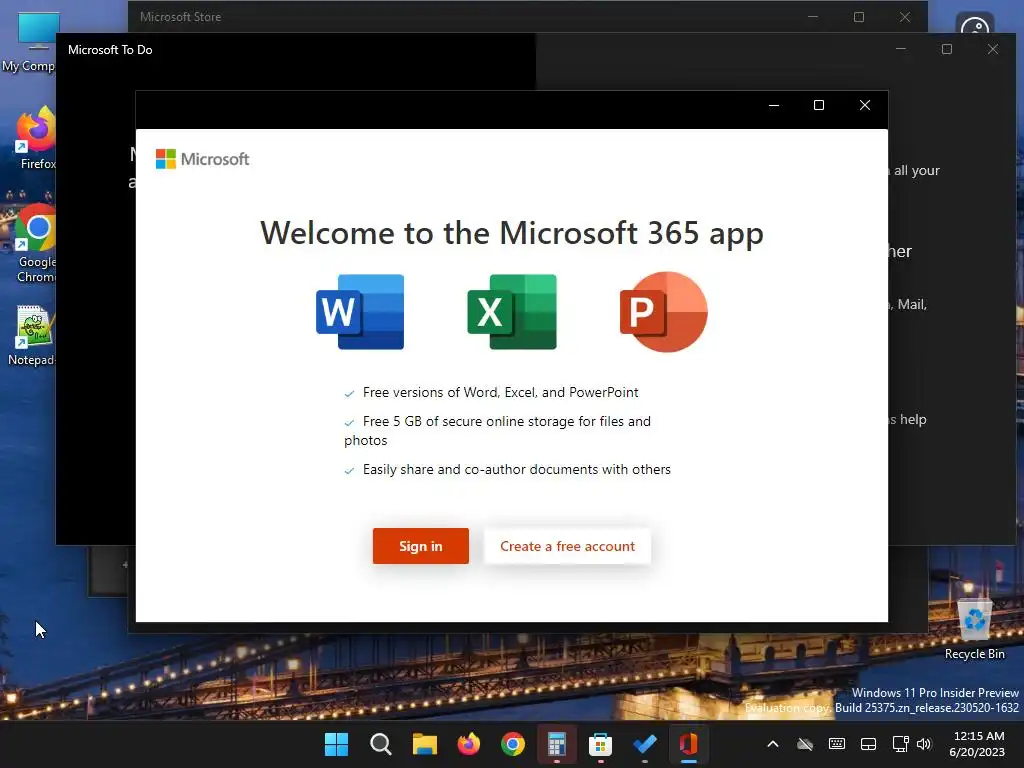The height and width of the screenshot is (768, 1024).
Task: Click the Microsoft logo in welcome dialog
Action: click(202, 159)
